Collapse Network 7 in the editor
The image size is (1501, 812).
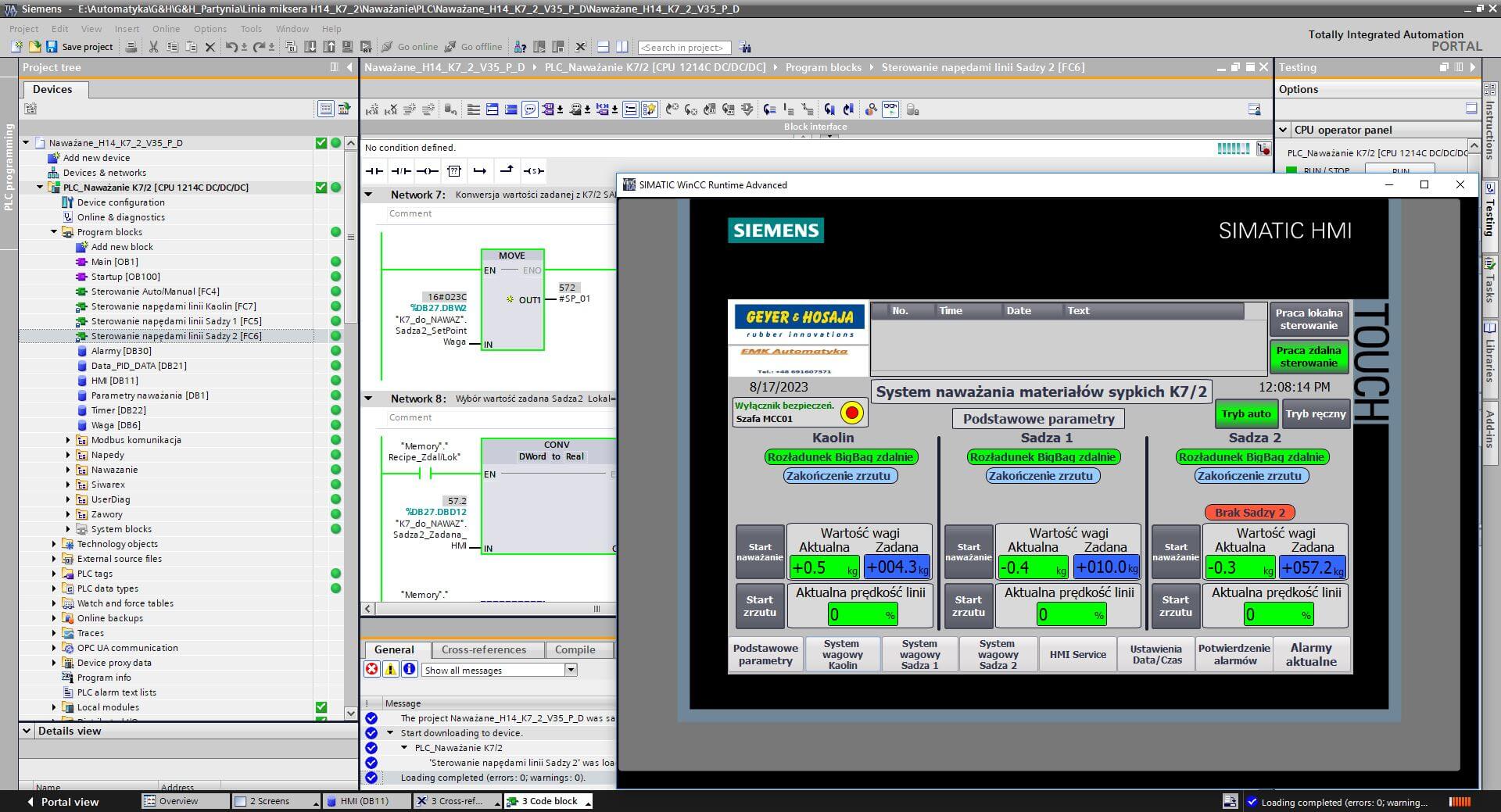[368, 195]
